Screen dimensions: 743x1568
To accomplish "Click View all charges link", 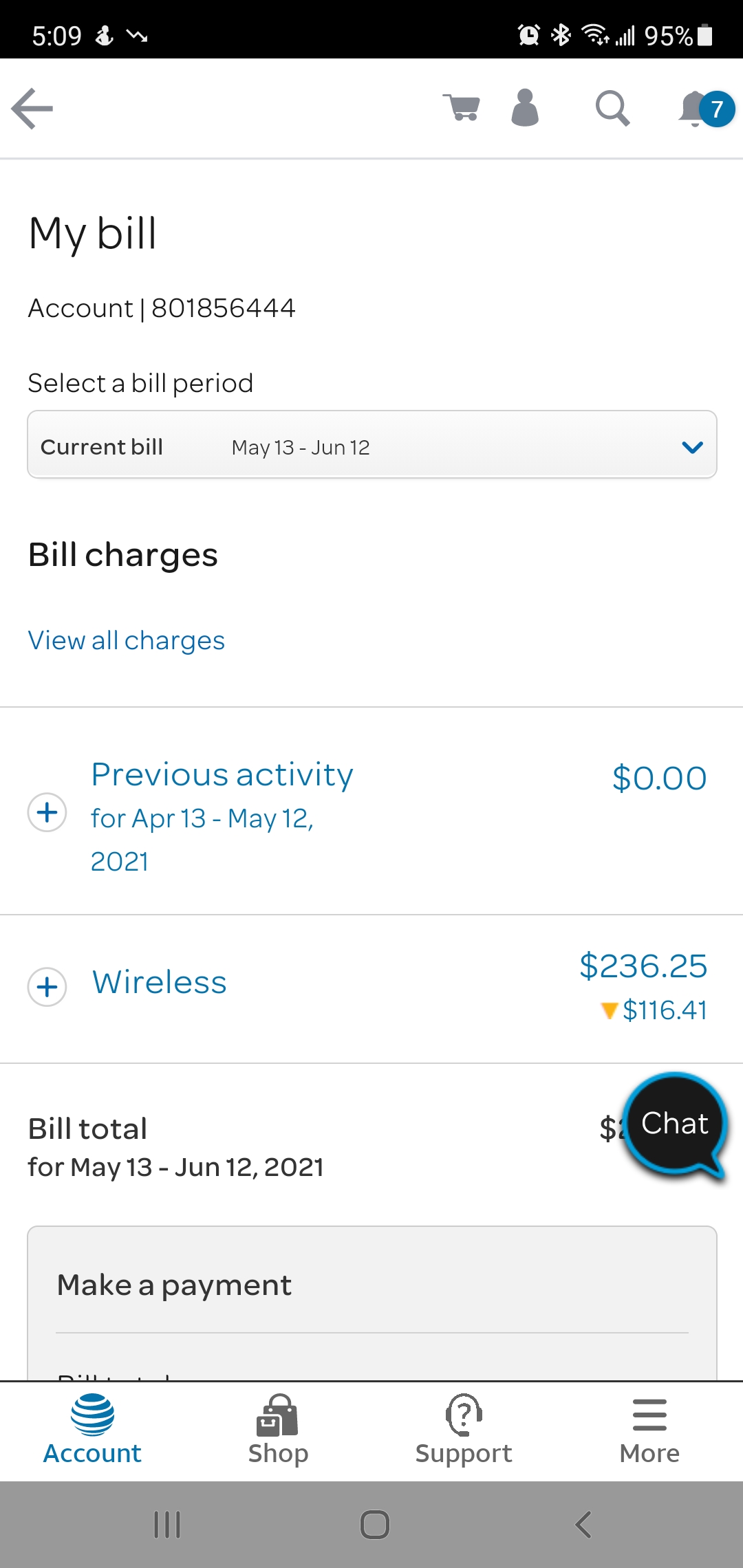I will [x=127, y=640].
